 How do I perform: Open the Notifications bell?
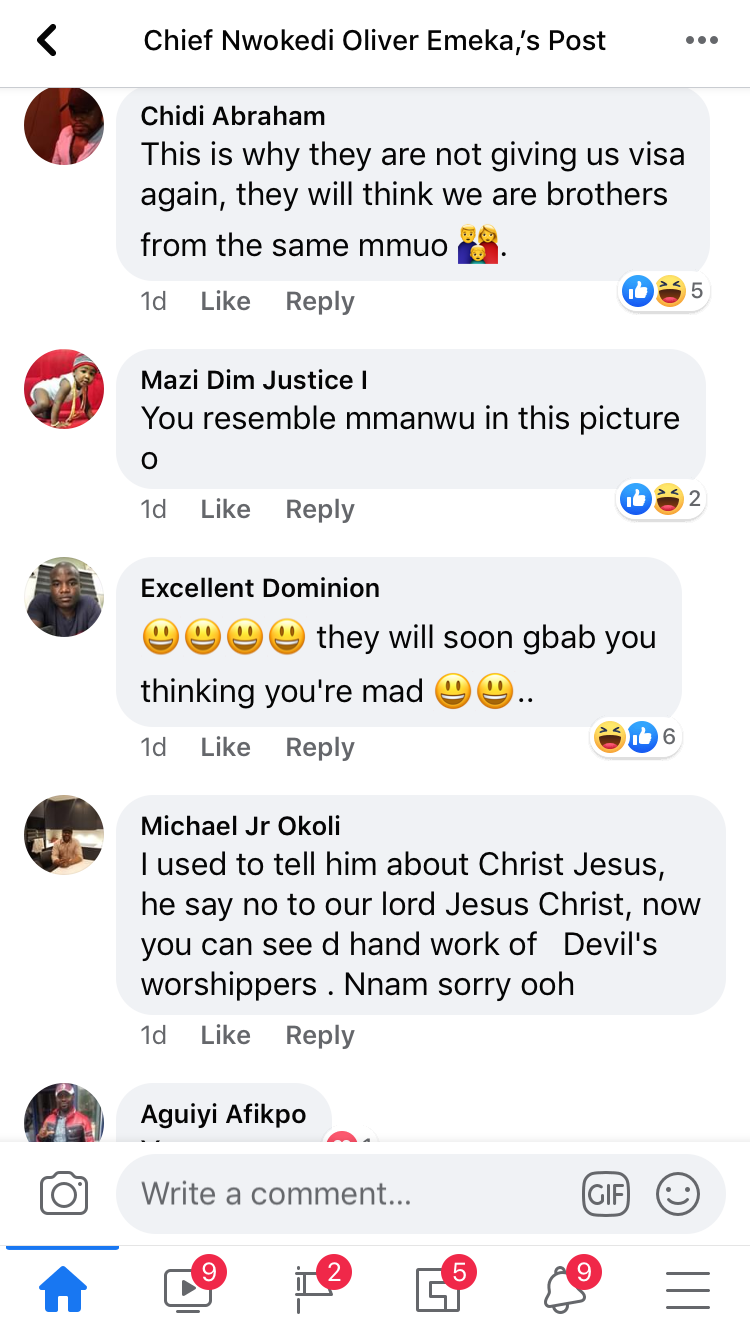[x=564, y=1290]
